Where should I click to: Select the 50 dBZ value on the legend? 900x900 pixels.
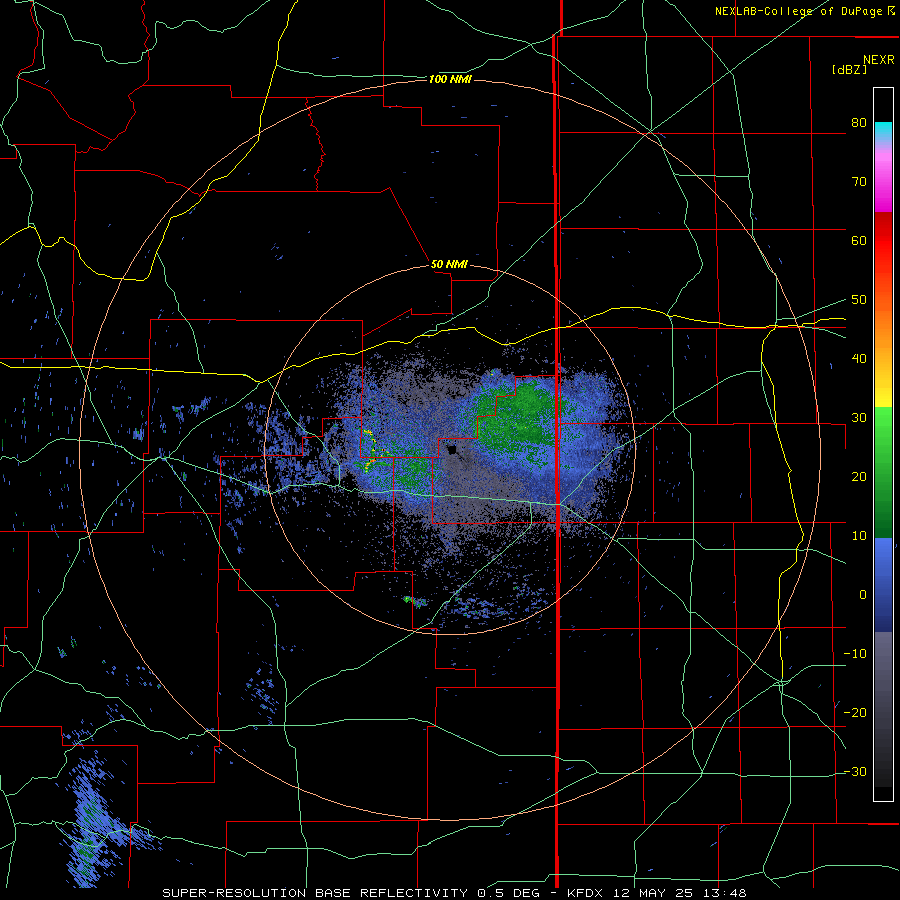pyautogui.click(x=859, y=300)
